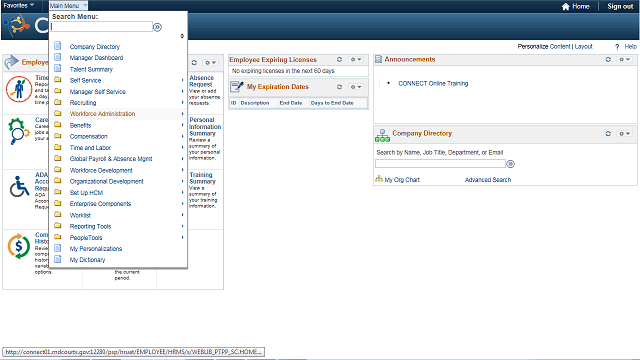Collapse the Main Menu dropdown
640x360 pixels.
pos(68,6)
